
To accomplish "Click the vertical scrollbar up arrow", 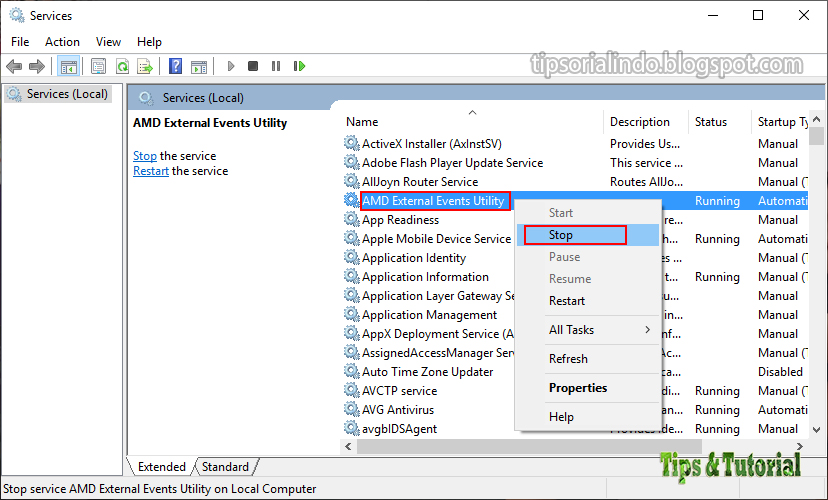I will pos(816,119).
